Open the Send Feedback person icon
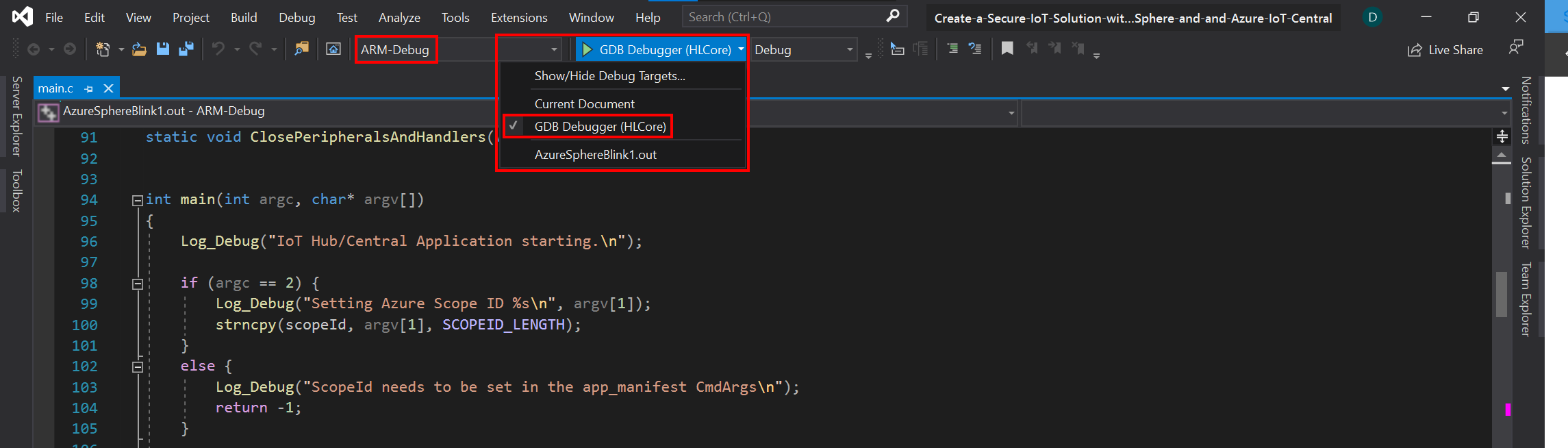The image size is (1568, 448). [1516, 48]
